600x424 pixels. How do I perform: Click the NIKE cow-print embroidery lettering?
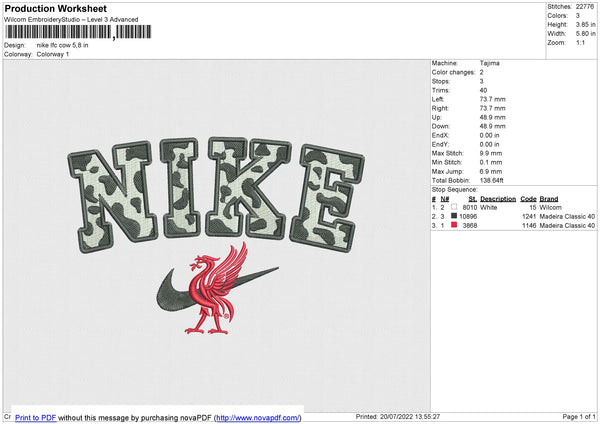coord(216,194)
